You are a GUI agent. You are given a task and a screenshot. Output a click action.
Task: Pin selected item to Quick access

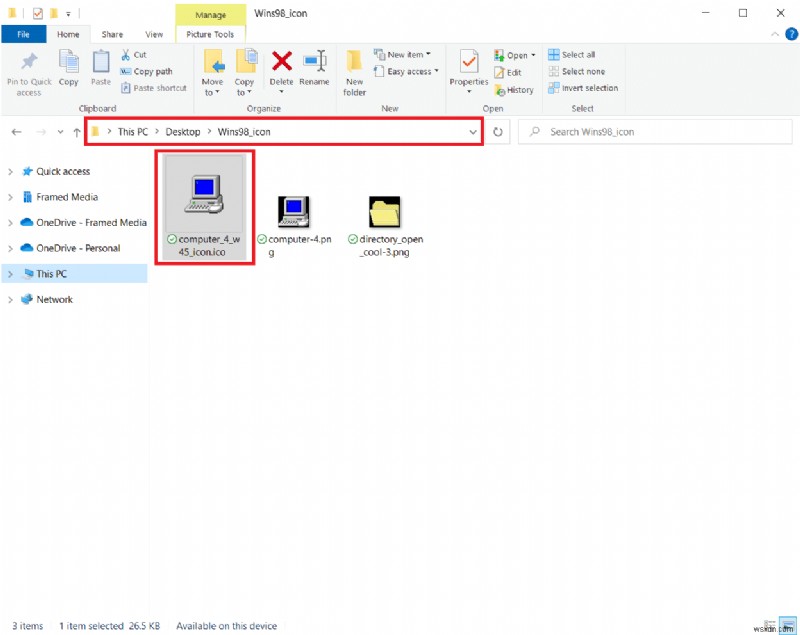29,74
